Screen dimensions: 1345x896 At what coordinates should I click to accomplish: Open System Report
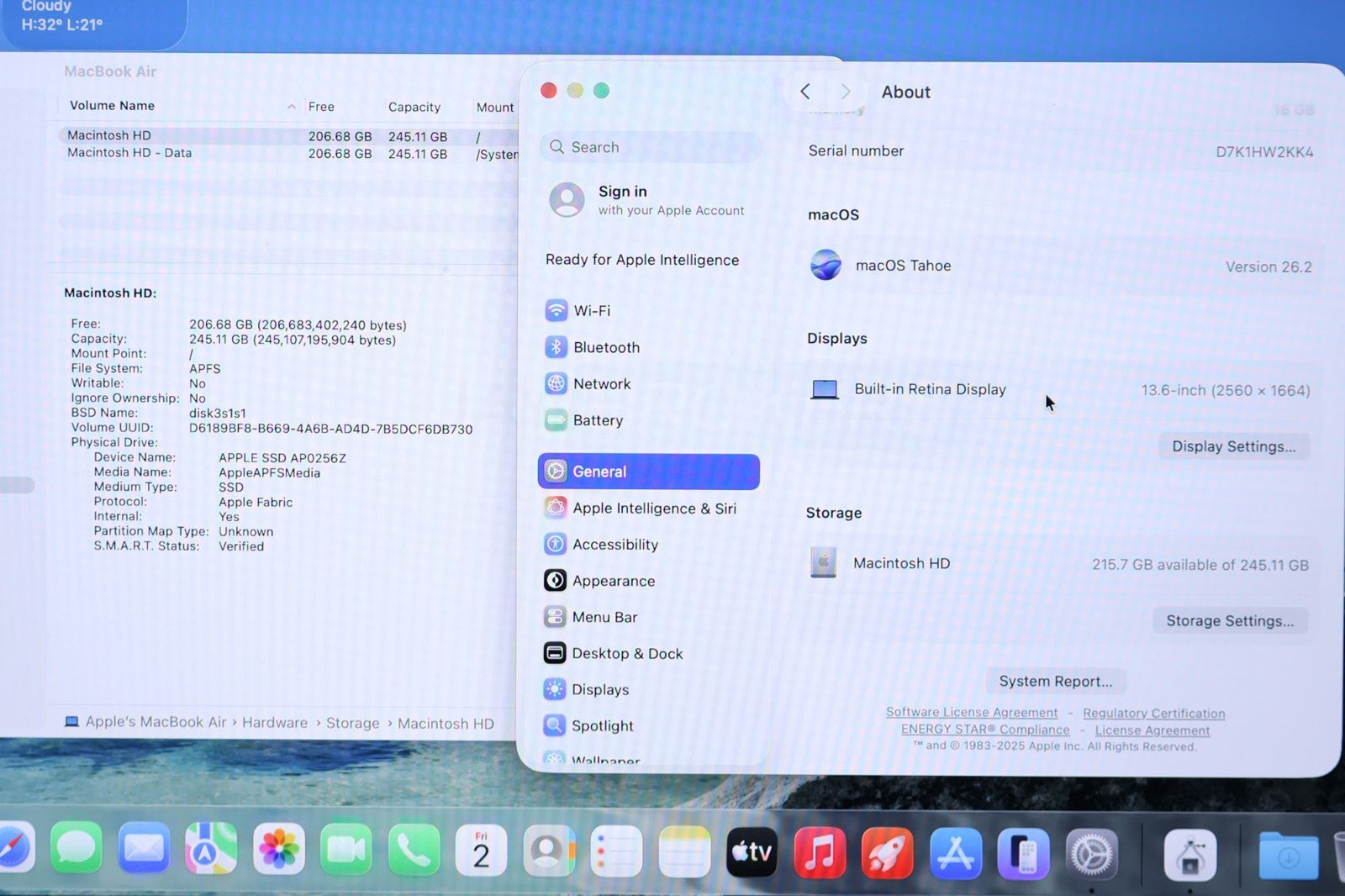pyautogui.click(x=1055, y=681)
